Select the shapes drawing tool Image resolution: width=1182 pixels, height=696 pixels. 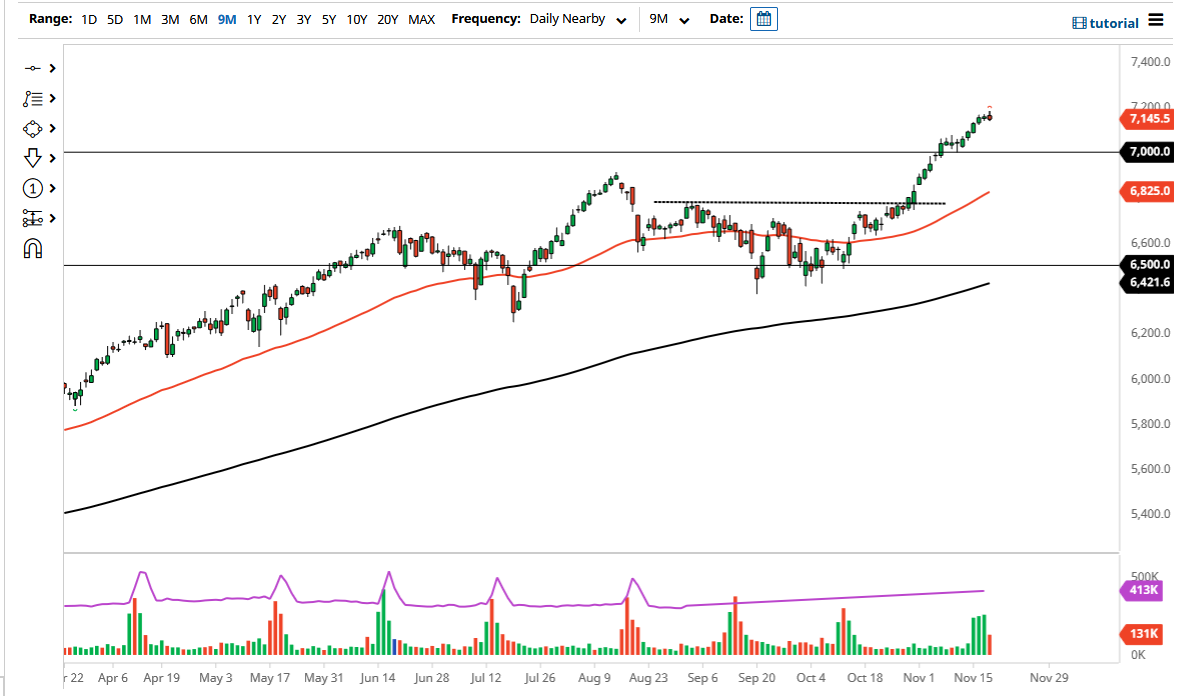(x=33, y=128)
